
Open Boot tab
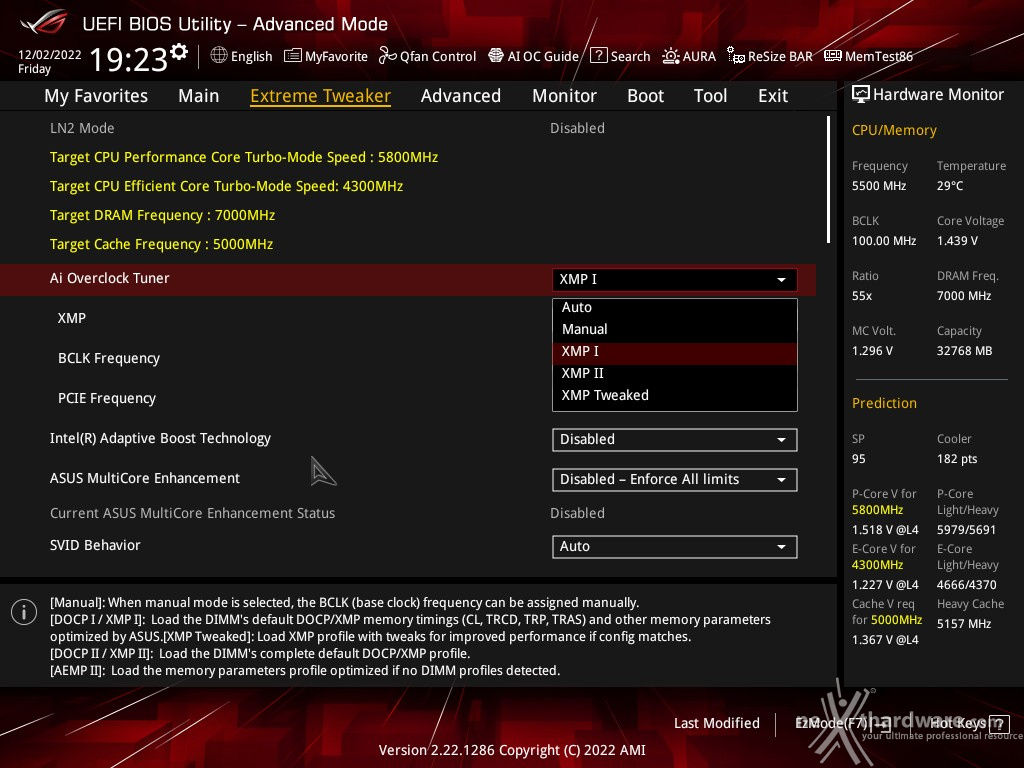tap(645, 96)
